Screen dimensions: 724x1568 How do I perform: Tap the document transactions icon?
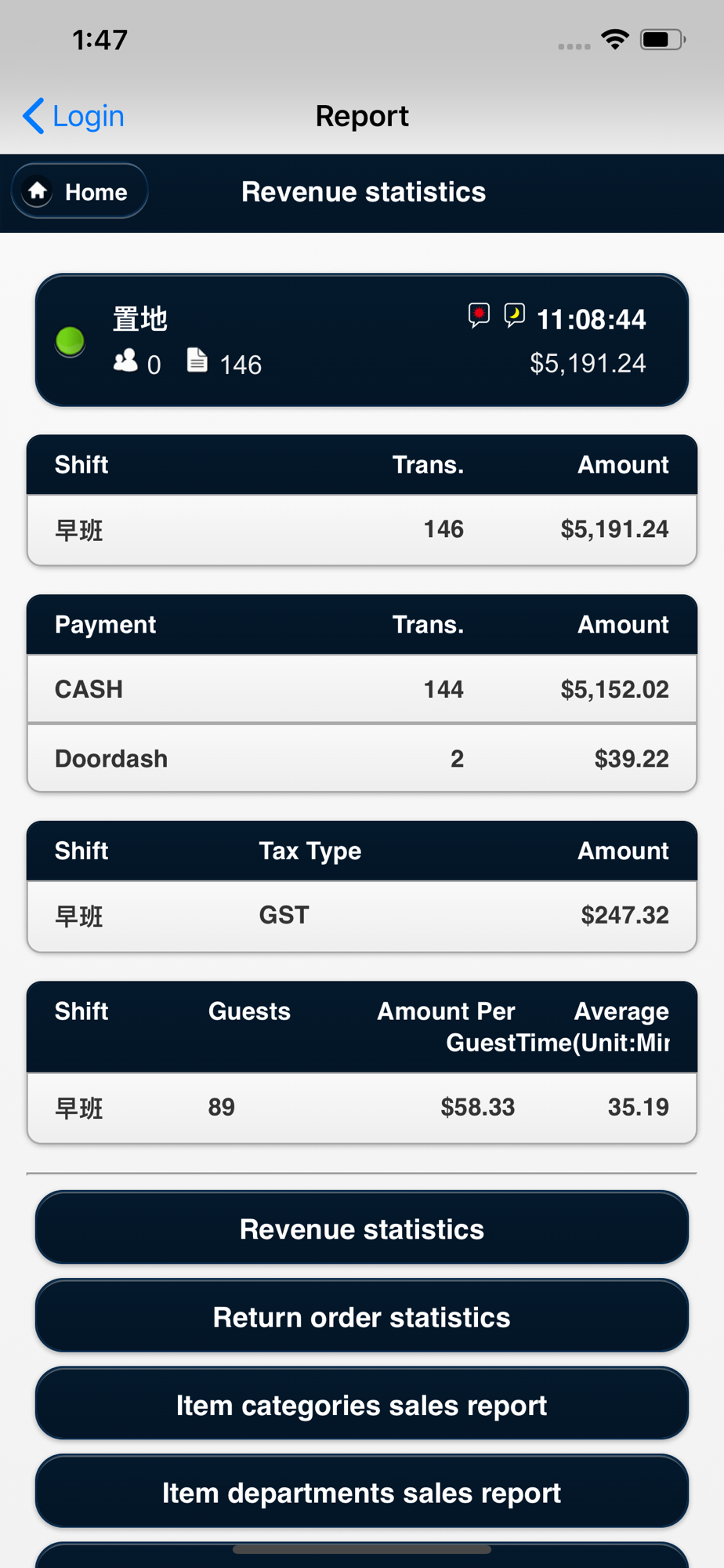coord(197,360)
